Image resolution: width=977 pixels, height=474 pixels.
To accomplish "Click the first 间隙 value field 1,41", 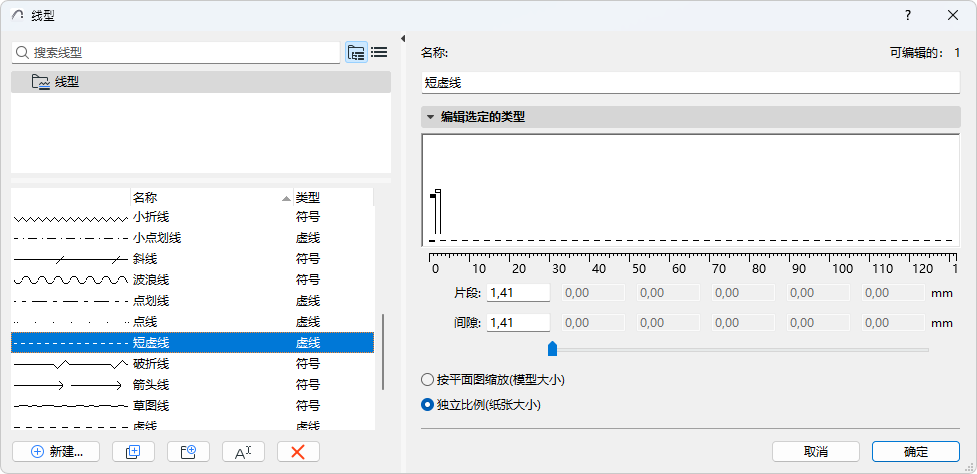I will pos(518,323).
